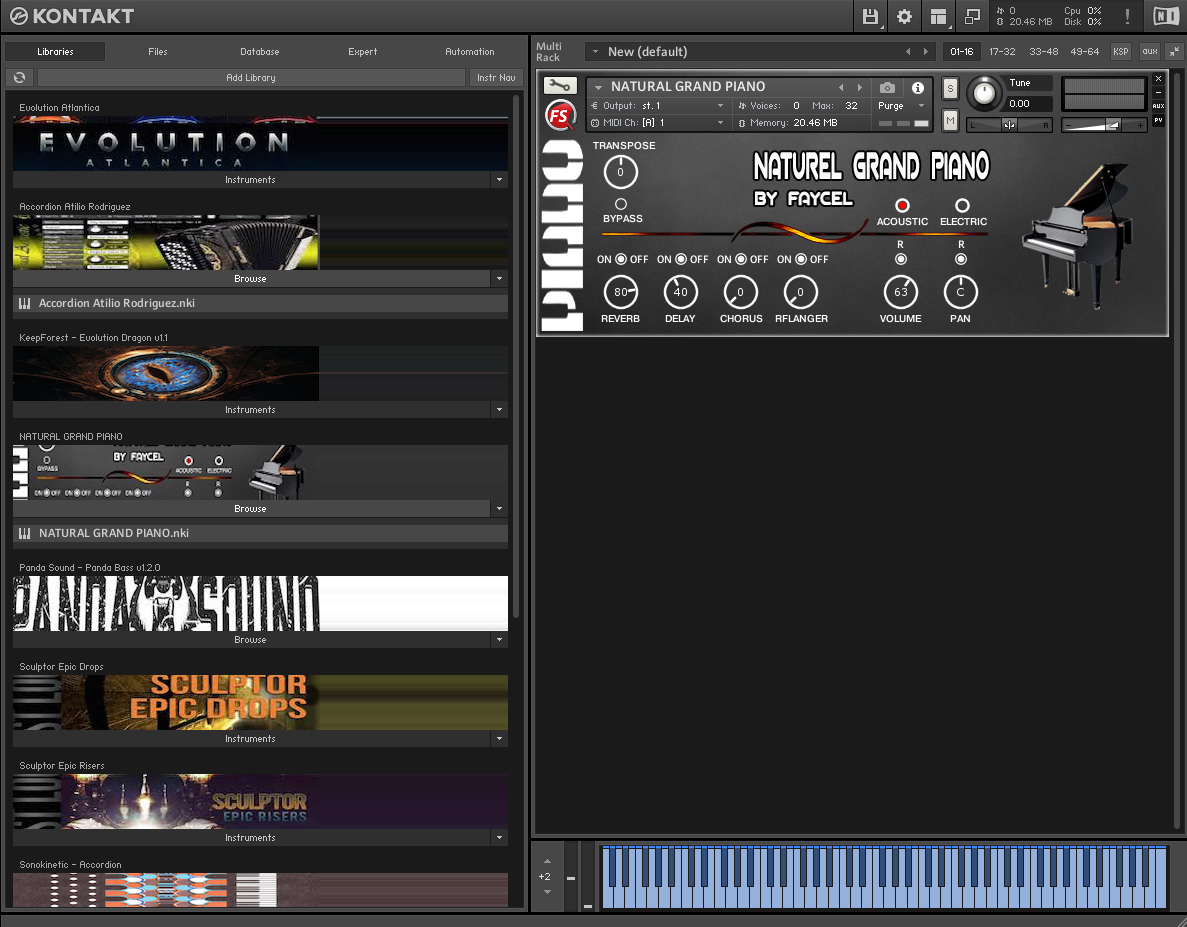Viewport: 1187px width, 927px height.
Task: Open Sculptor Epic Risers Instruments button
Action: coord(251,838)
